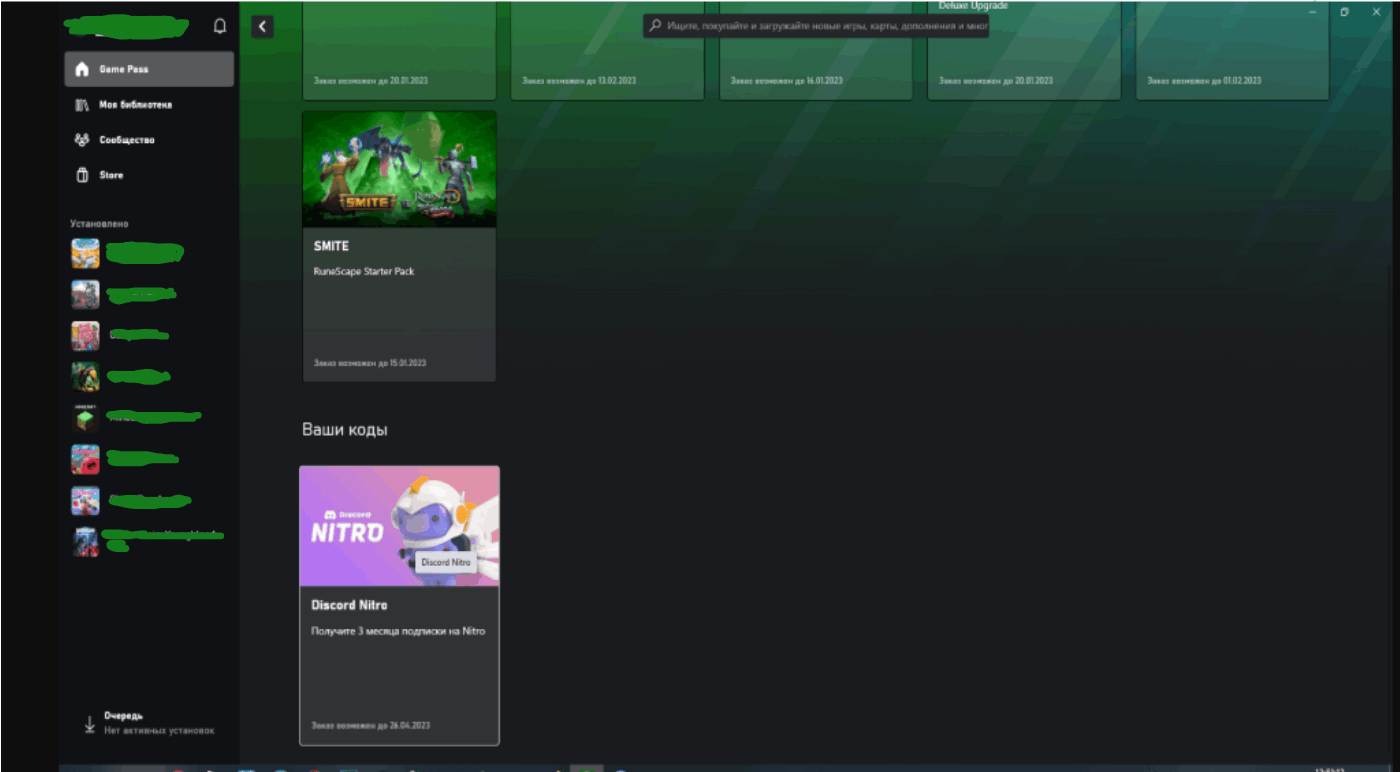This screenshot has height=772, width=1400.
Task: Click the date text 26.04.2023 on the Nitro card
Action: pos(410,725)
